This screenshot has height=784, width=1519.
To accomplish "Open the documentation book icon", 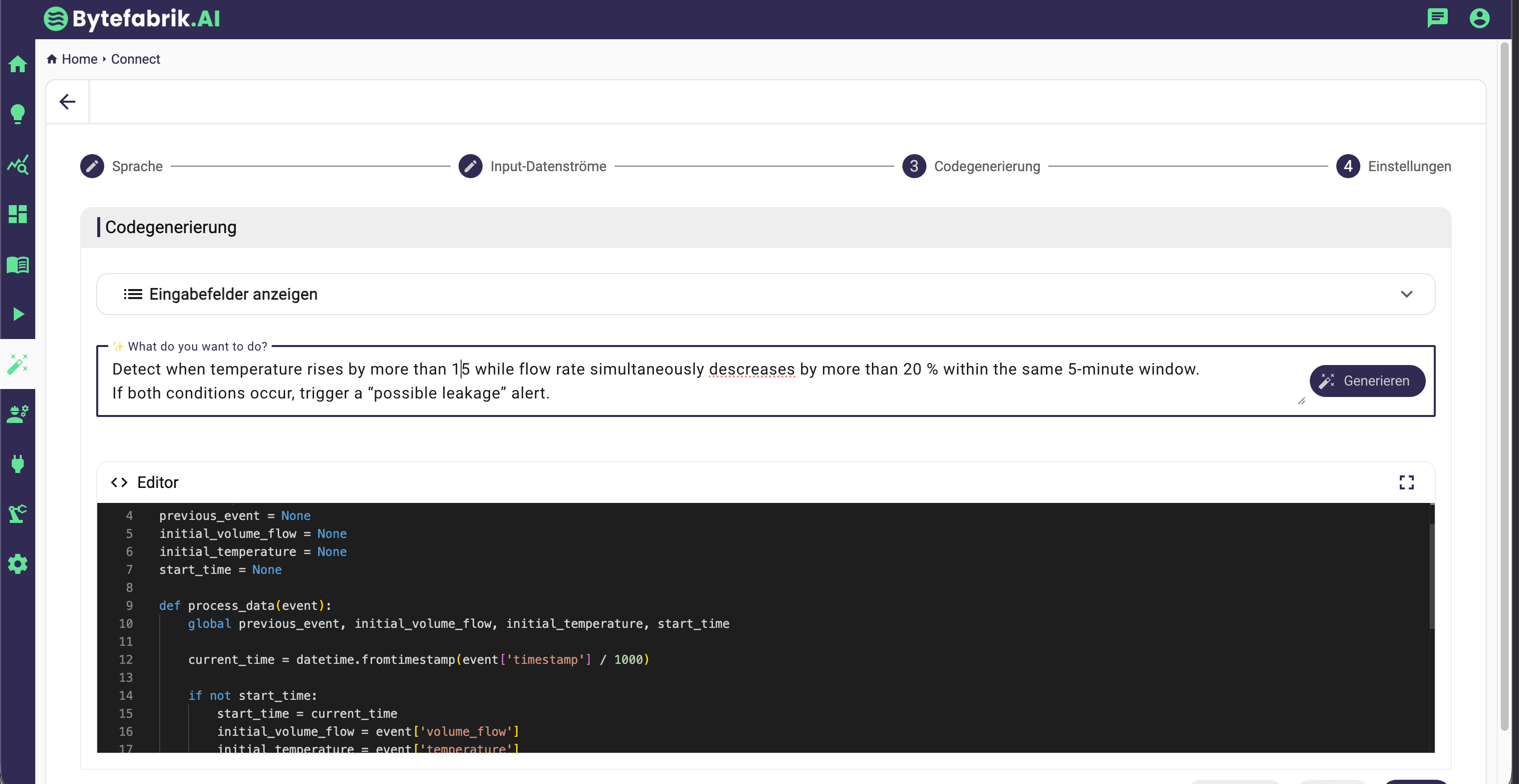I will 18,264.
